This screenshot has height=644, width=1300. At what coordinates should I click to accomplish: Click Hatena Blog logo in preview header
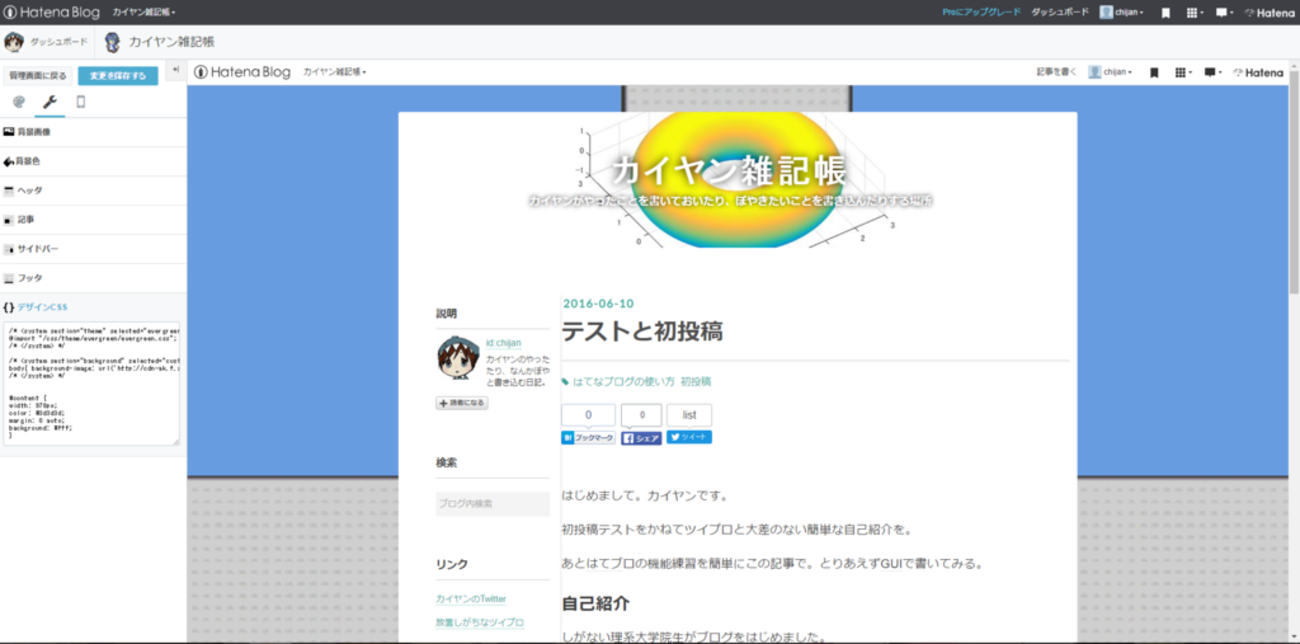[242, 72]
